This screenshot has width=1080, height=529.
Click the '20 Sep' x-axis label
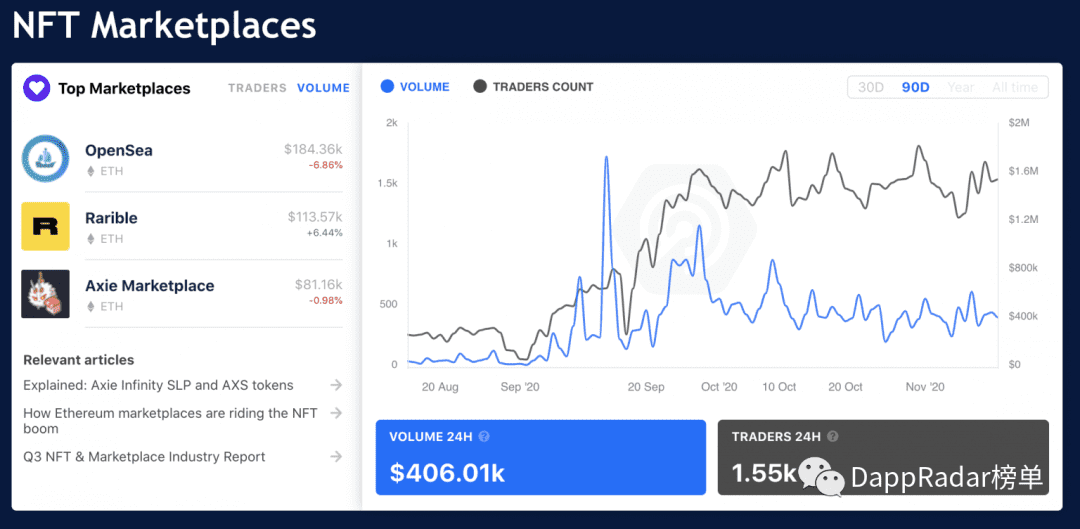[x=646, y=387]
